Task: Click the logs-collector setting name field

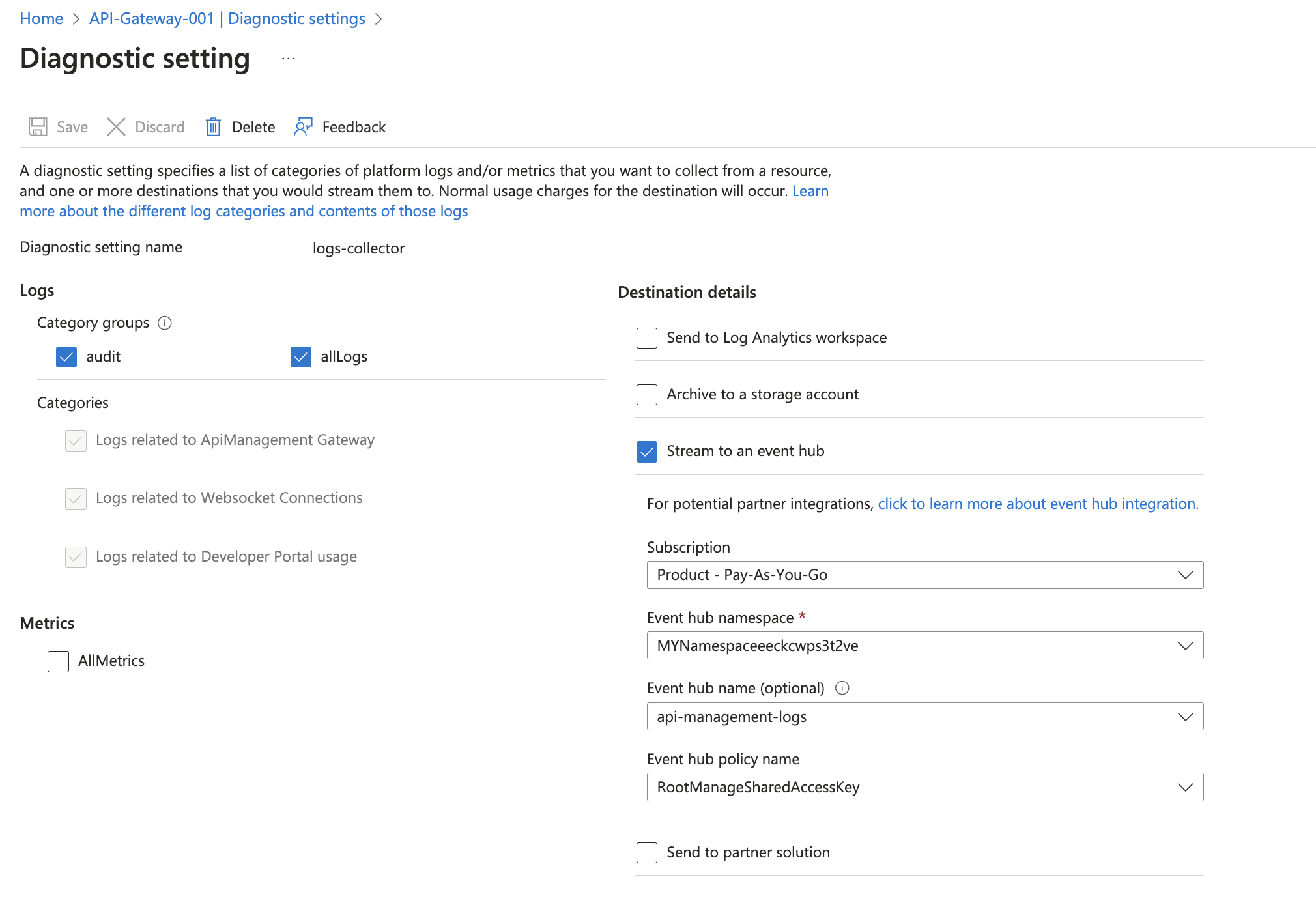Action: pos(358,248)
